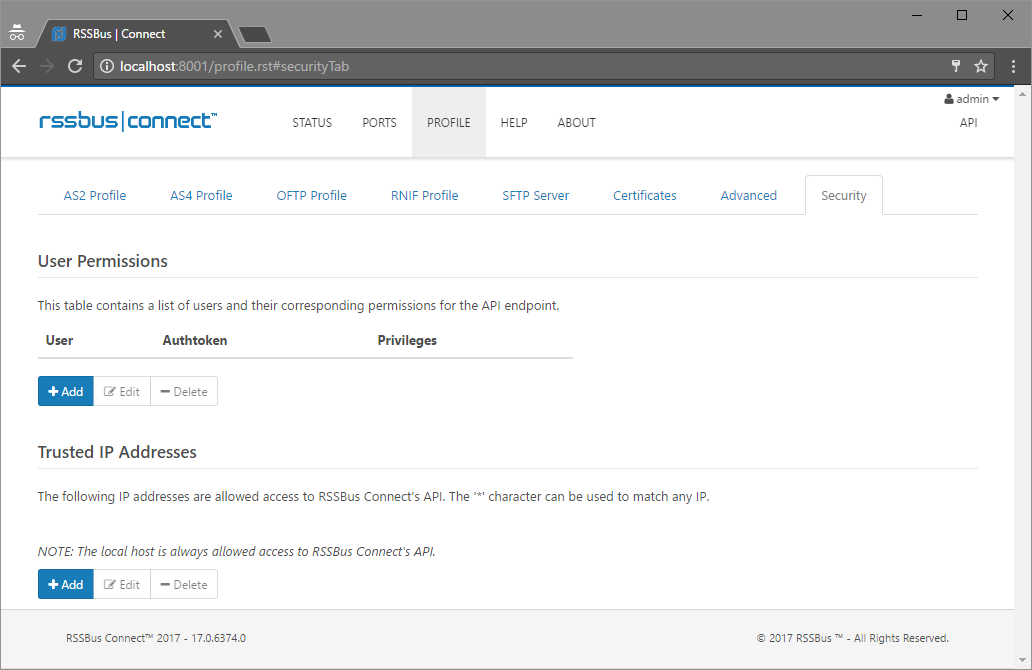Click the page scrollbar down arrow
Image resolution: width=1032 pixels, height=670 pixels.
coord(1022,660)
